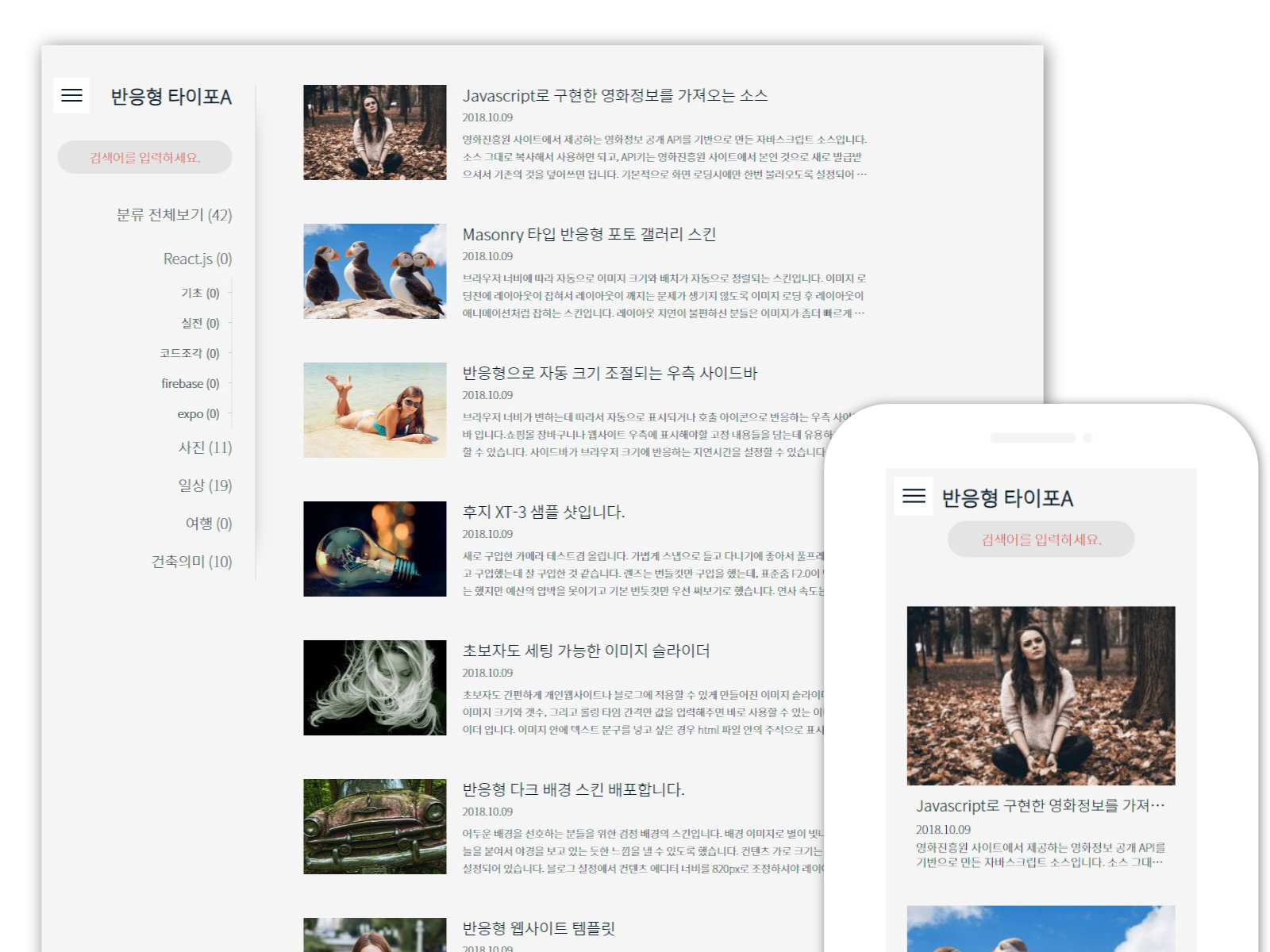Image resolution: width=1270 pixels, height=952 pixels.
Task: Open the puffin birds thumbnail
Action: click(375, 271)
